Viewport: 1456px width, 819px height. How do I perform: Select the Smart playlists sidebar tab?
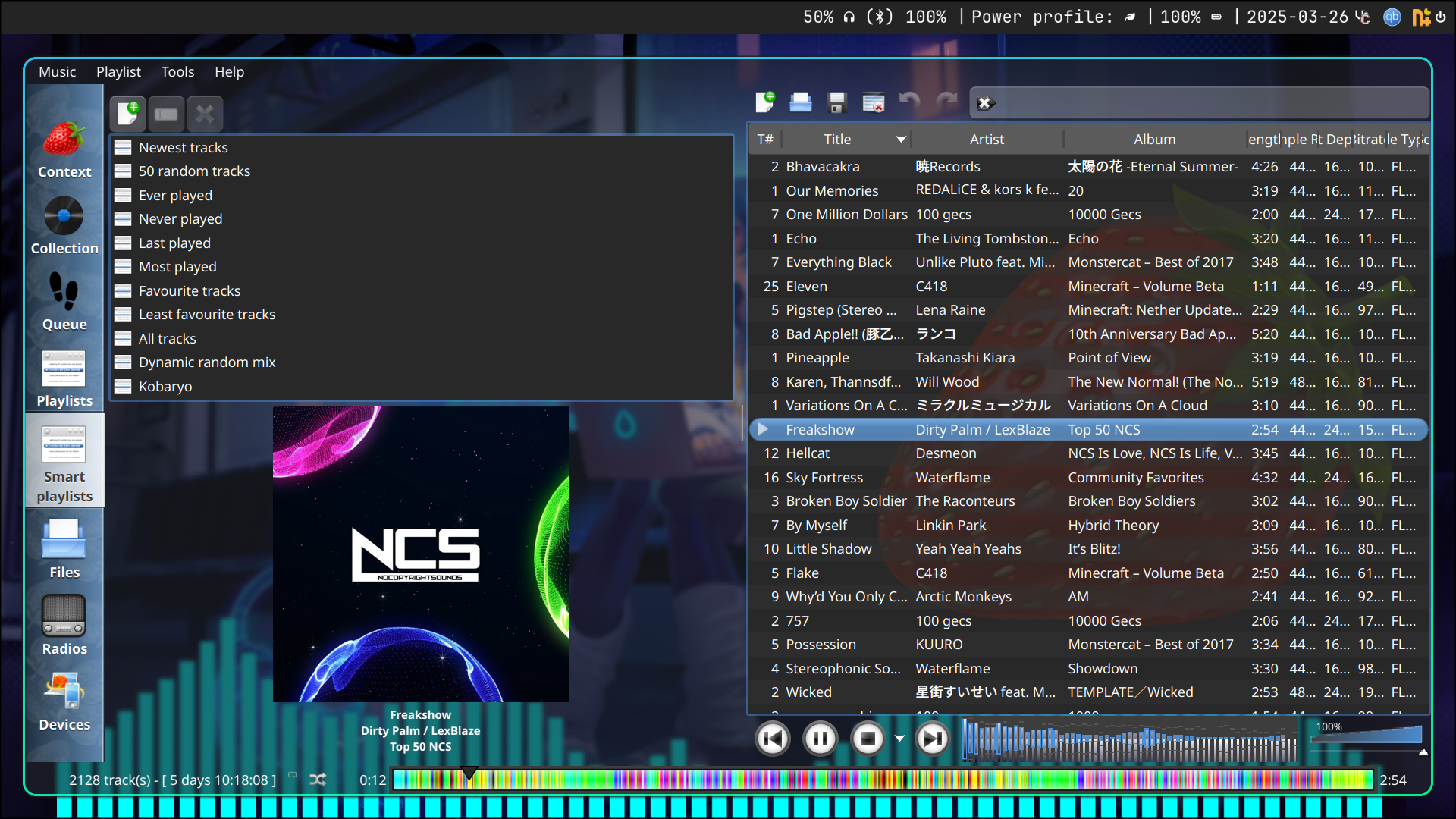(64, 461)
